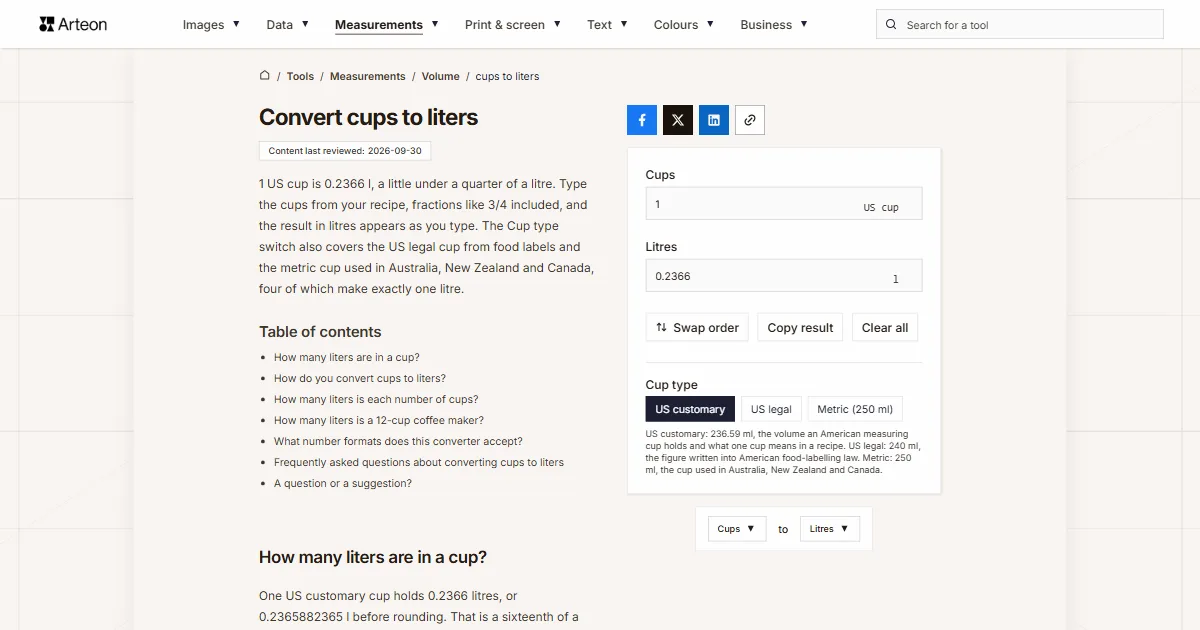This screenshot has width=1200, height=630.
Task: Click the Cup type label
Action: (x=672, y=385)
